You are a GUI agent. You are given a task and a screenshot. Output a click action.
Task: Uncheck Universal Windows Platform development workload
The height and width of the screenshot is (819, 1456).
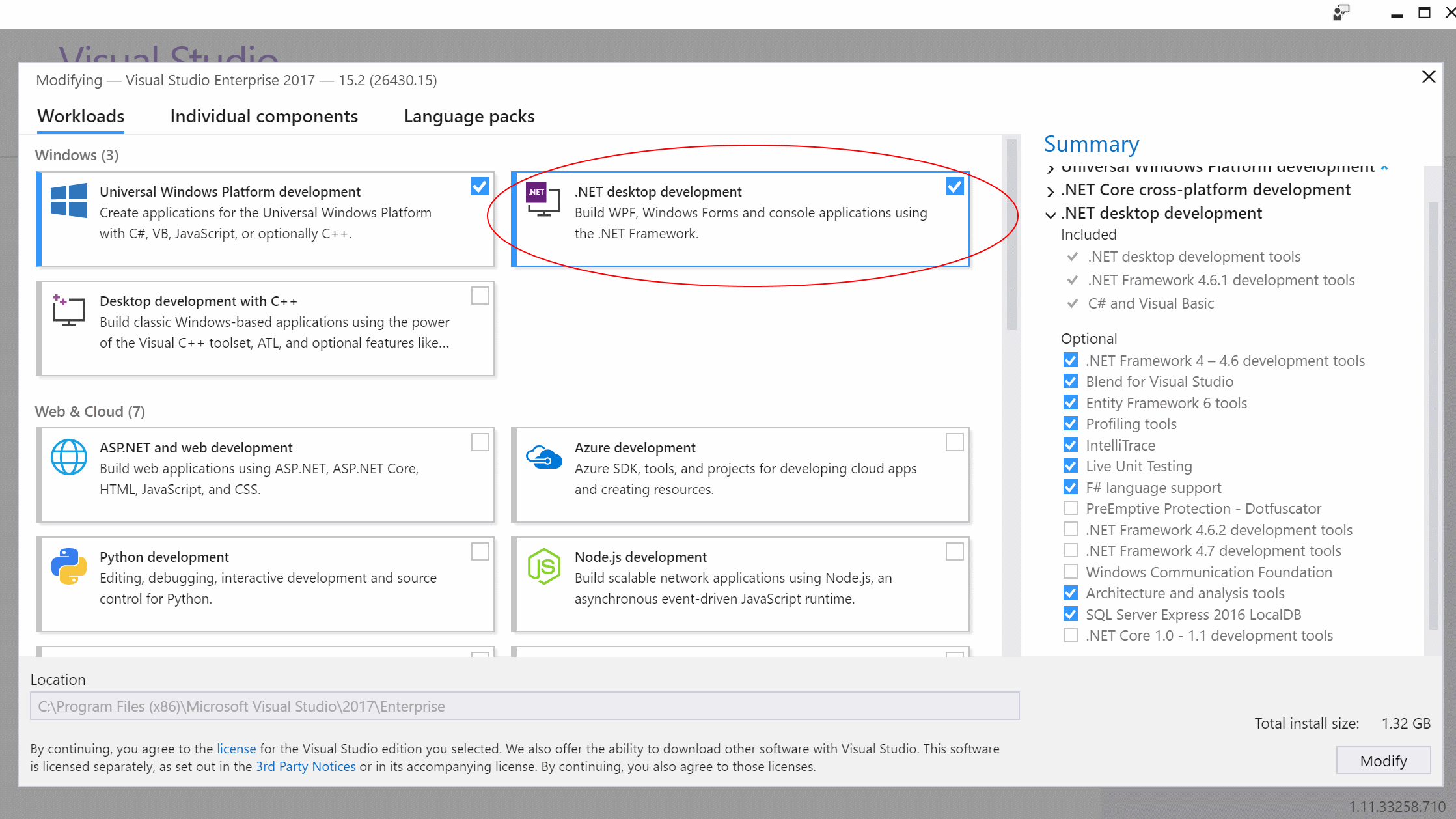tap(480, 187)
